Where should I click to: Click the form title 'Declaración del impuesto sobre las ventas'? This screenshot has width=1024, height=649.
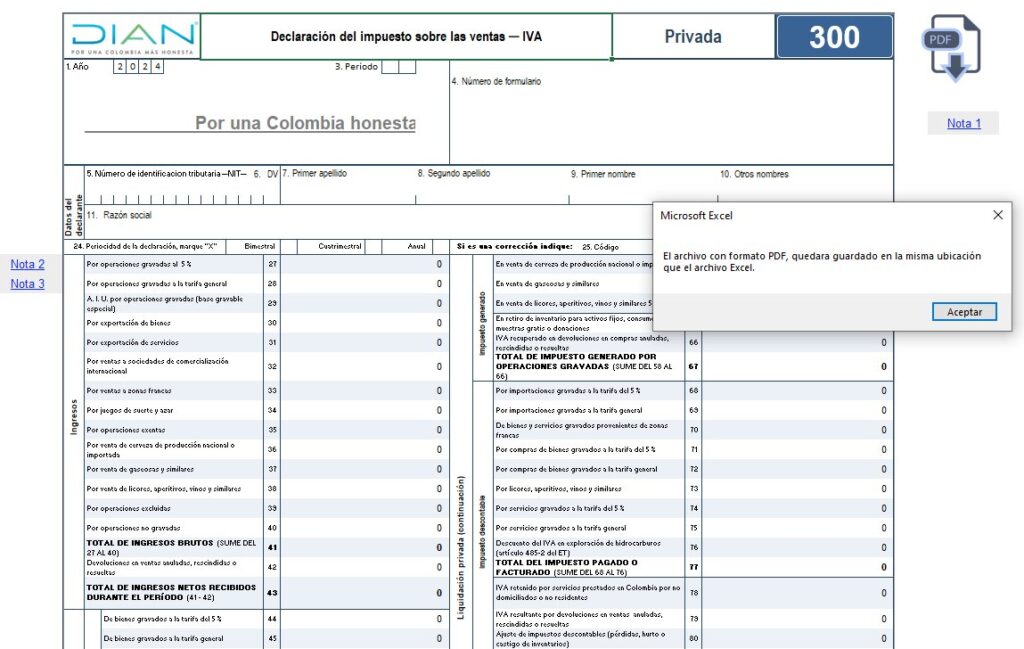[406, 37]
